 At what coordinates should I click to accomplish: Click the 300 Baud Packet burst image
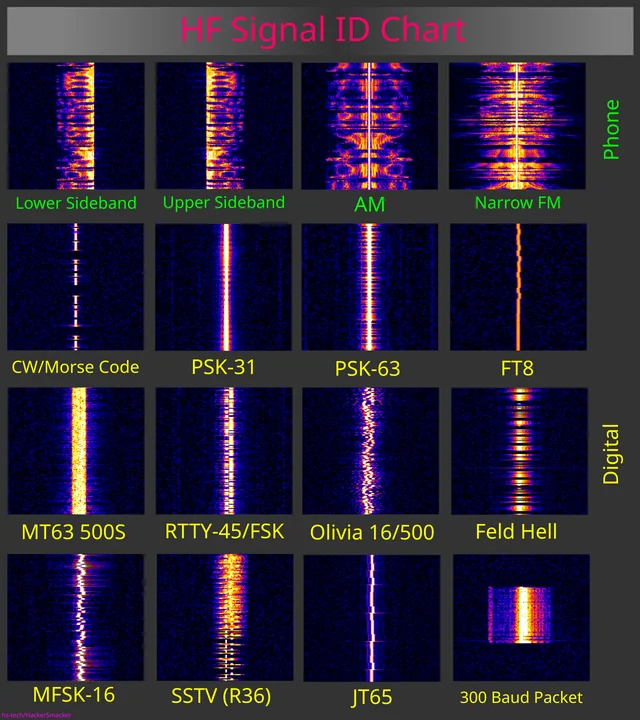click(x=517, y=614)
